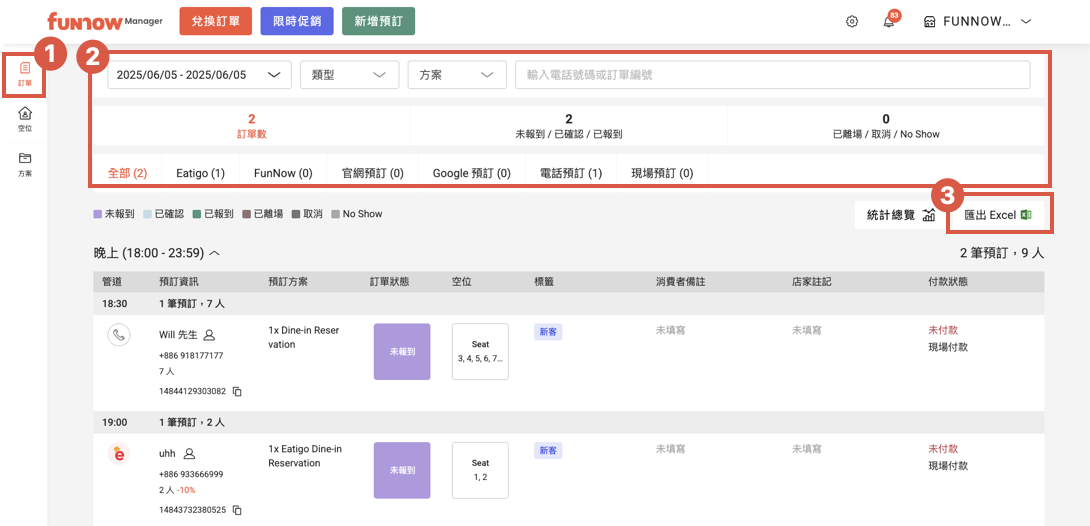Open the 訂單 orders sidebar icon
Screen dimensions: 1090x526
(25, 73)
